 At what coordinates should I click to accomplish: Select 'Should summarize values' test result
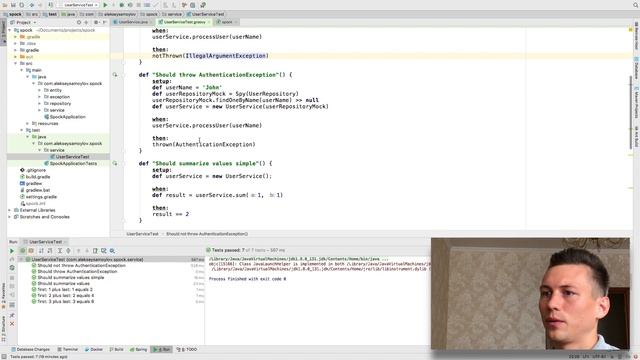pos(60,283)
